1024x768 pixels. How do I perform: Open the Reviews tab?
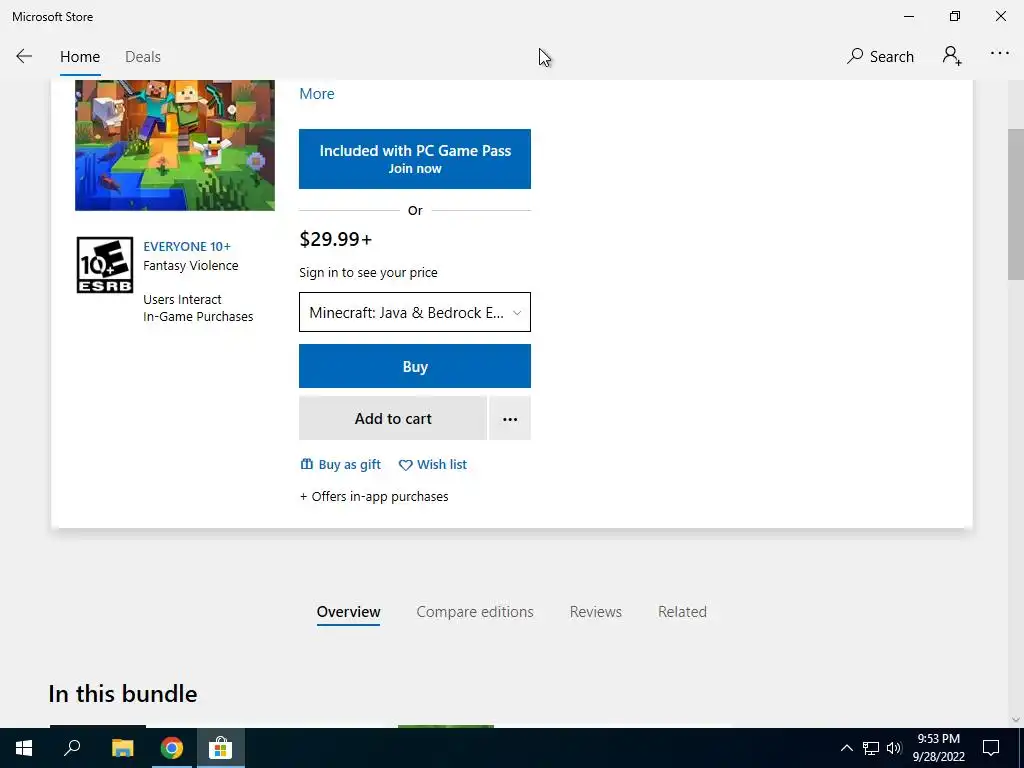596,612
